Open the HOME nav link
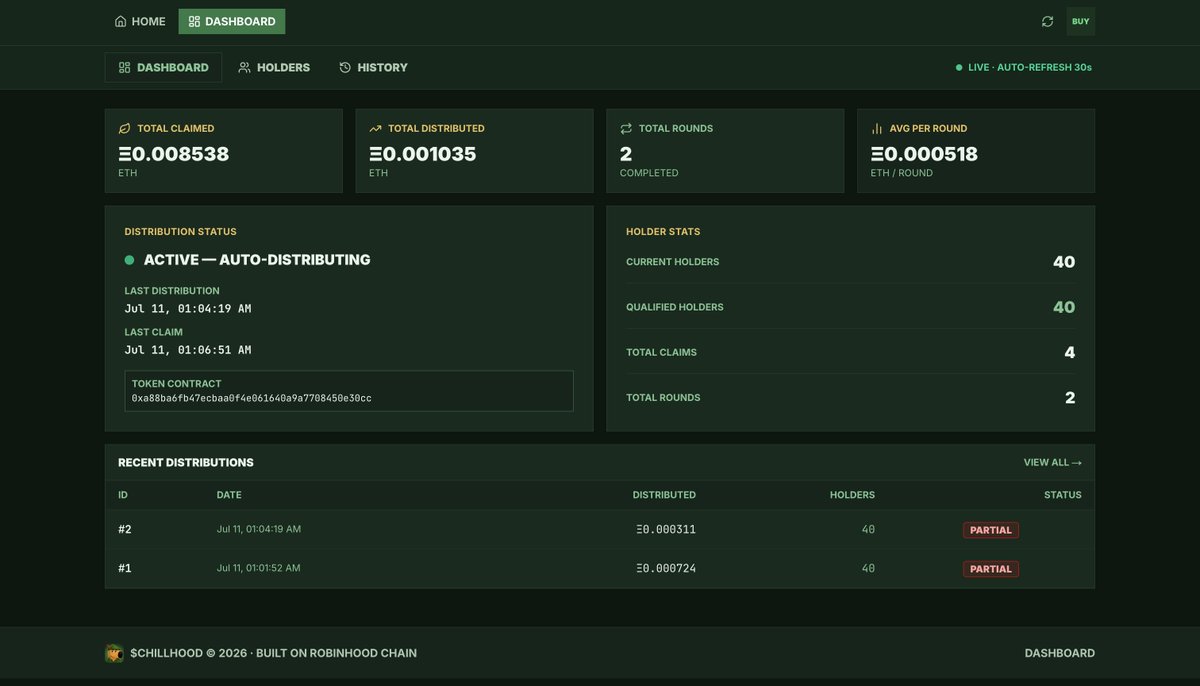The width and height of the screenshot is (1200, 686). 140,21
